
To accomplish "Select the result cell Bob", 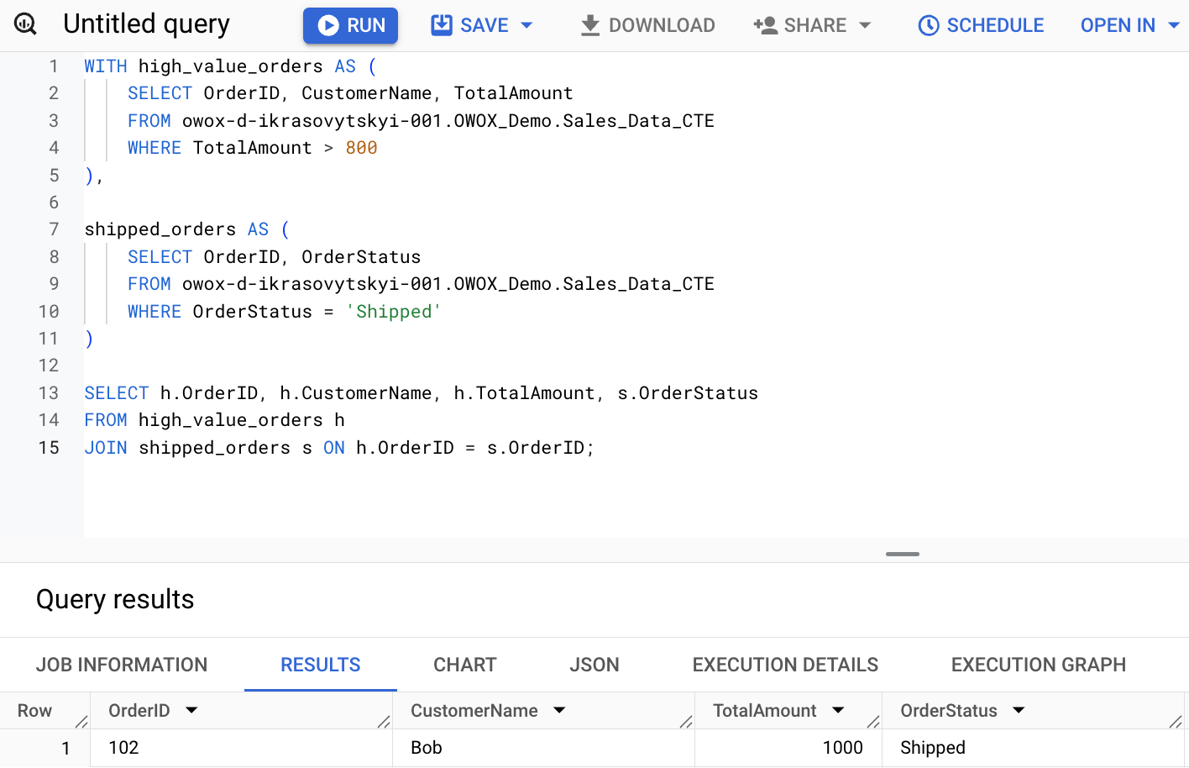I will pyautogui.click(x=543, y=748).
